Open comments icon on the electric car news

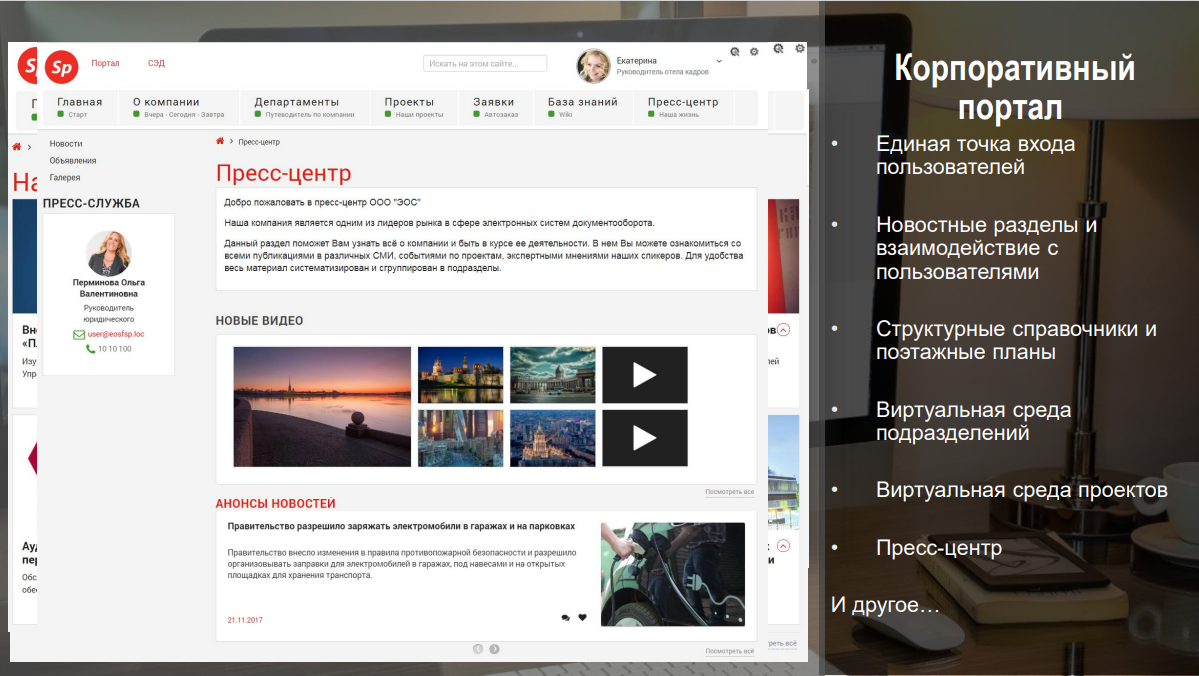[x=566, y=618]
